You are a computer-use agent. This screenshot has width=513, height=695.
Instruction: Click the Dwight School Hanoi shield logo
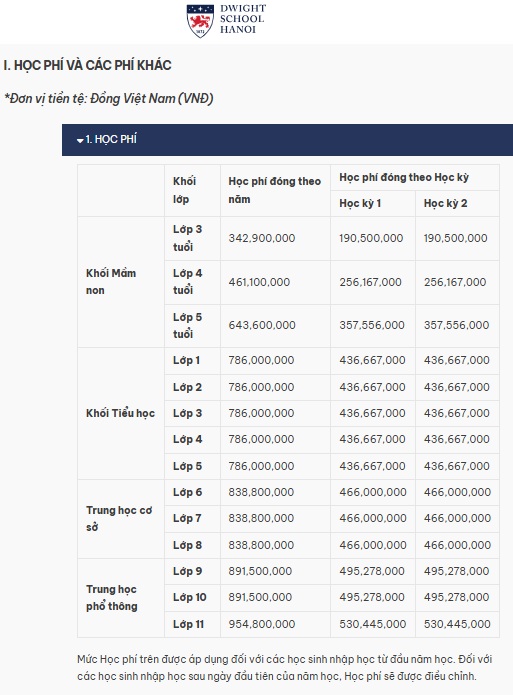200,20
